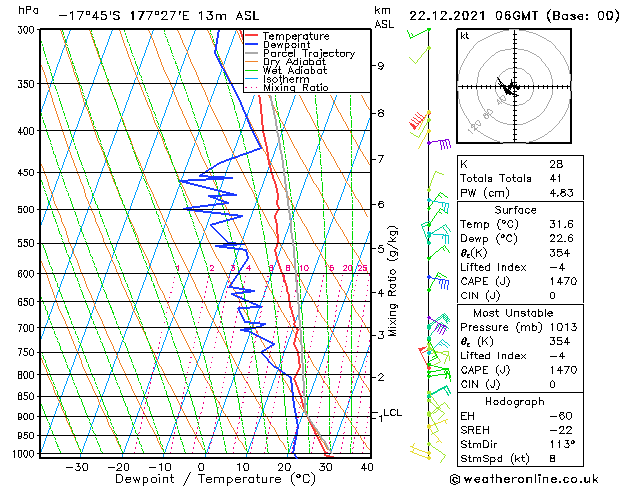
Task: Click the 'hPa' axis unit label
Action: (x=28, y=11)
